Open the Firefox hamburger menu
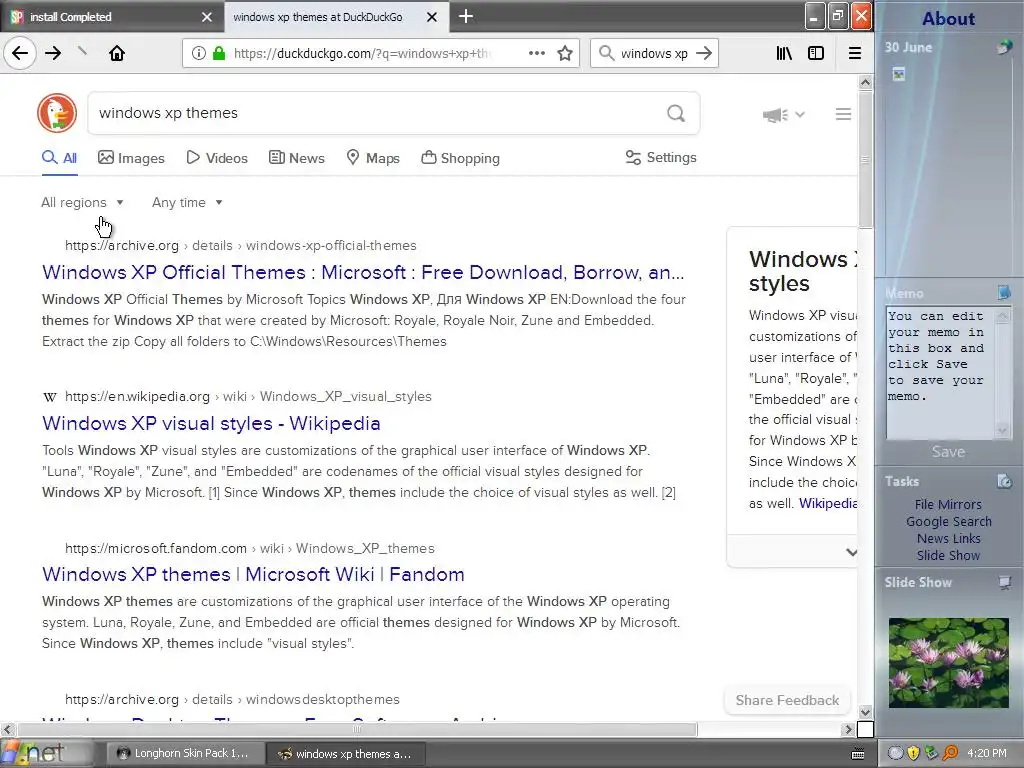 [x=854, y=54]
